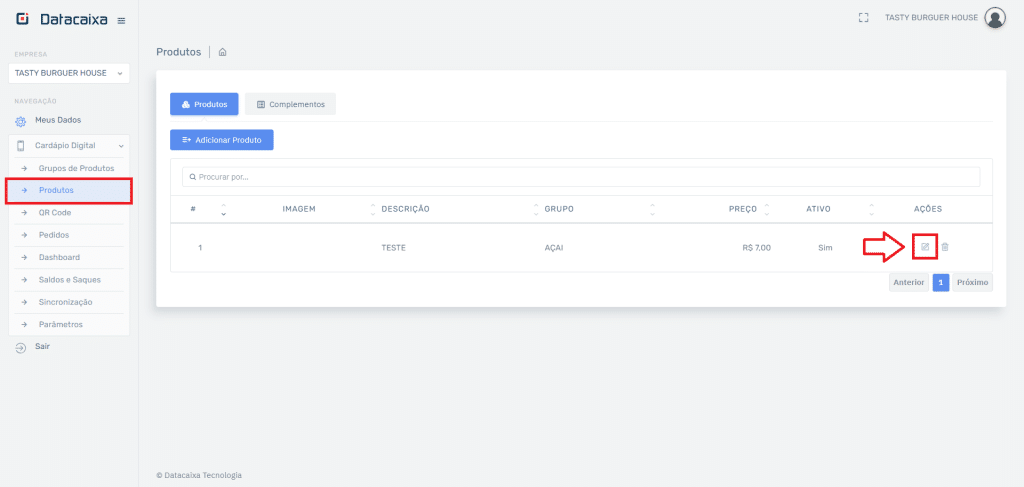
Task: Click the edit icon for product TESTE
Action: coord(925,247)
